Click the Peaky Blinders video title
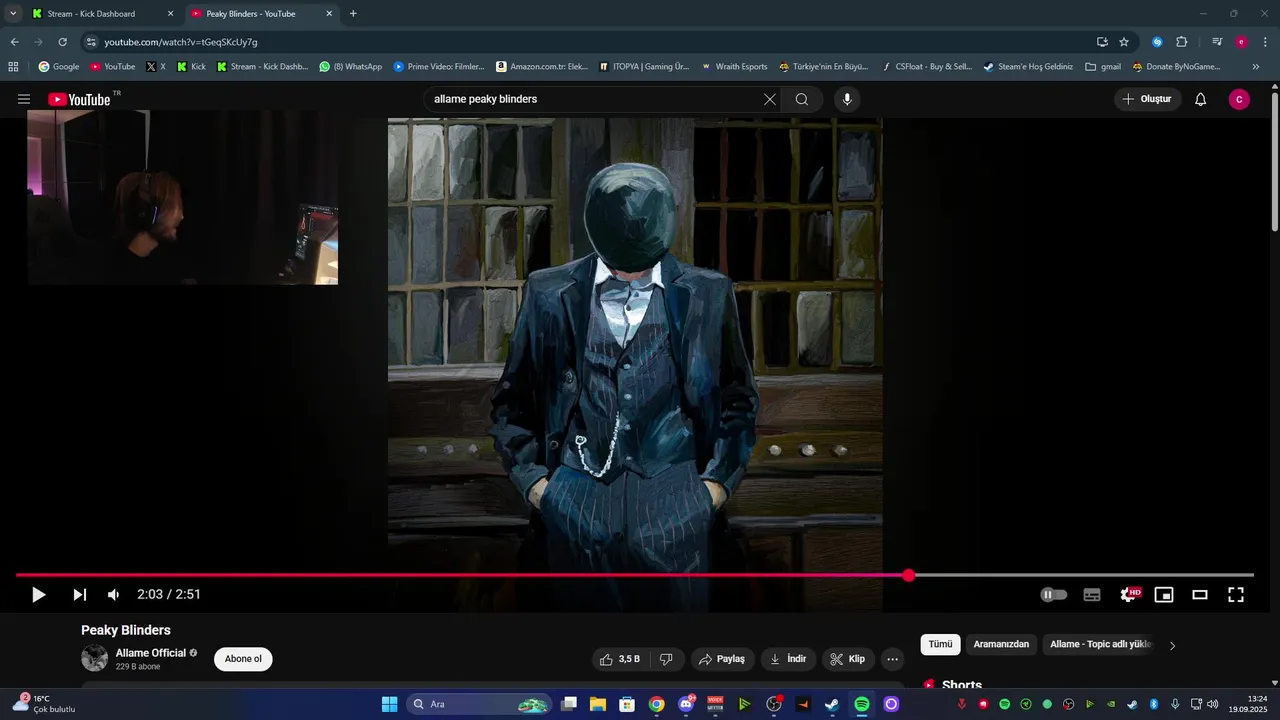1280x720 pixels. (126, 630)
